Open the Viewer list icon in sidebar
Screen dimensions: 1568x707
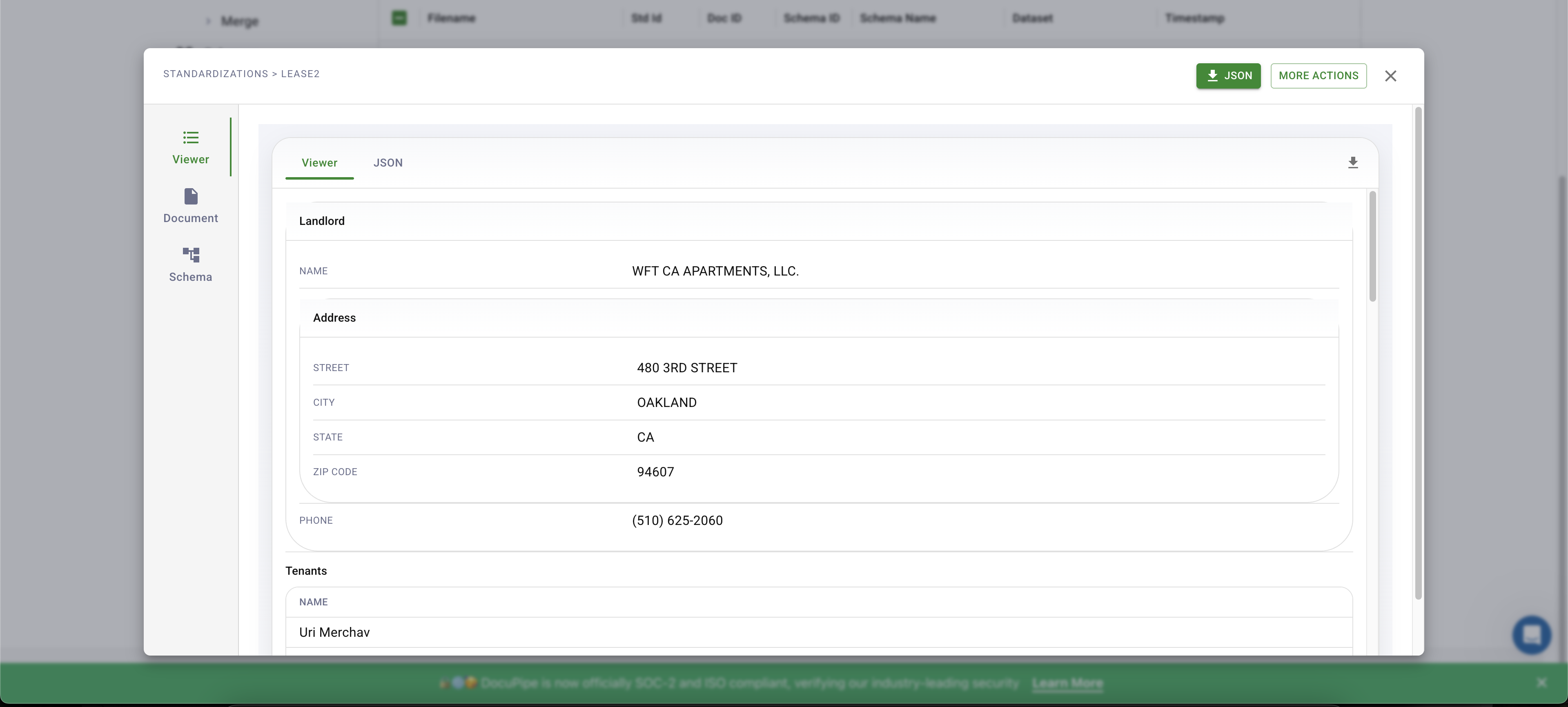[x=191, y=138]
